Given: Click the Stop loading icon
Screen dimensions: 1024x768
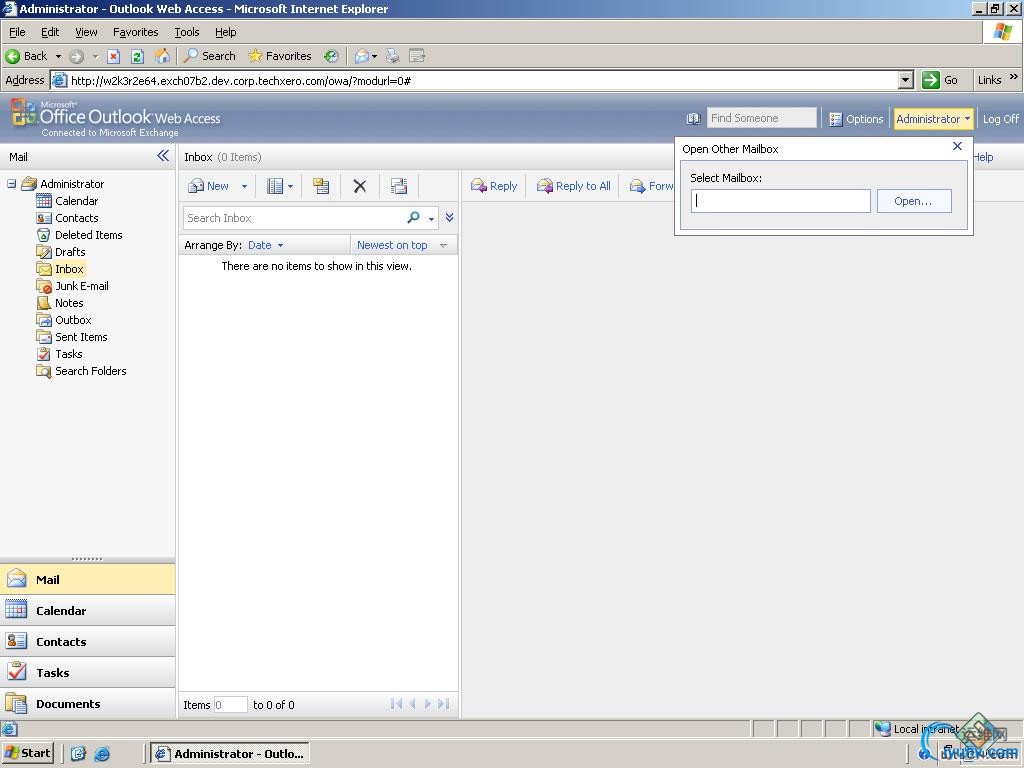Looking at the screenshot, I should pos(114,56).
